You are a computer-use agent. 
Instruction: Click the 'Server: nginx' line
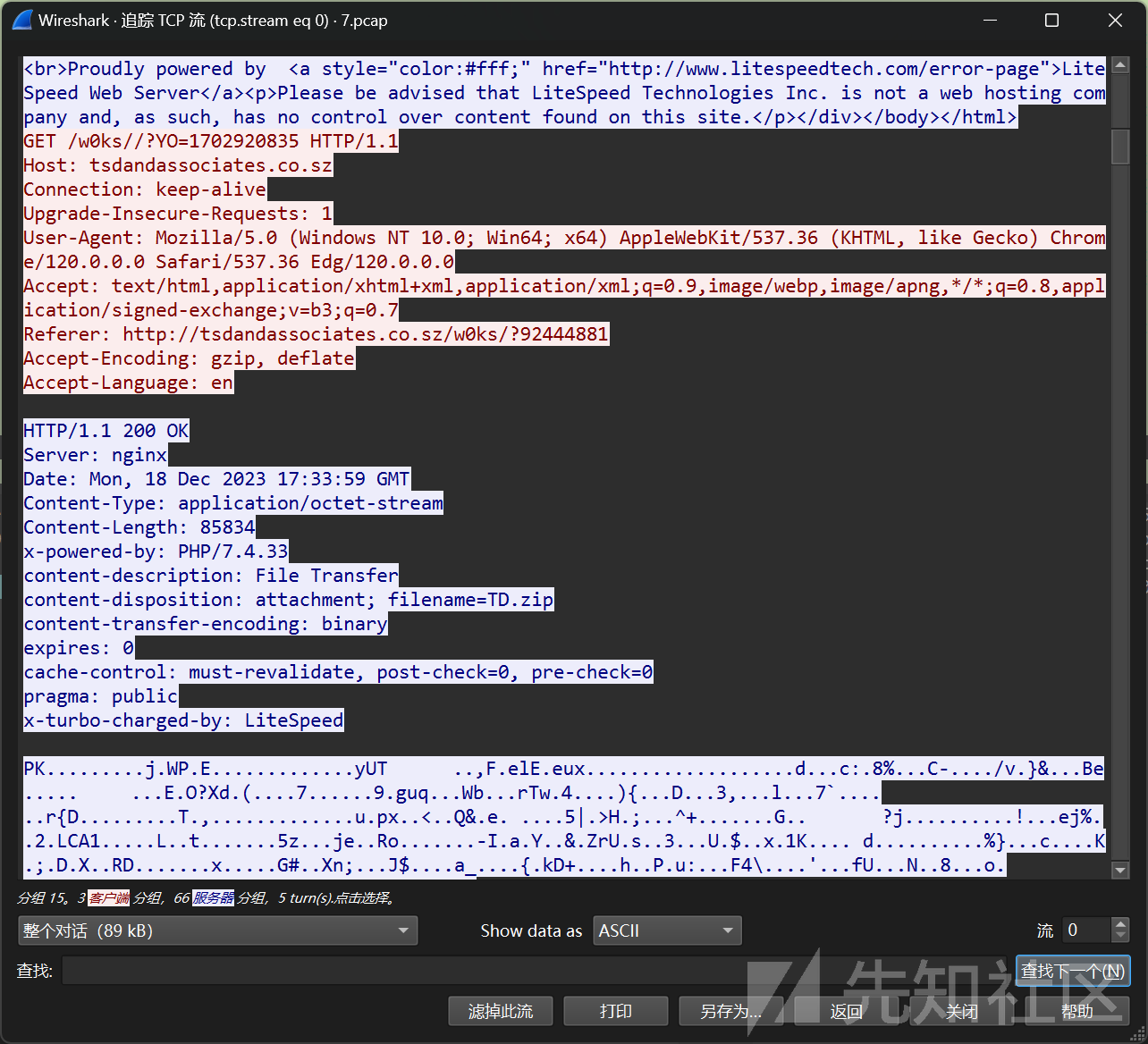(96, 455)
